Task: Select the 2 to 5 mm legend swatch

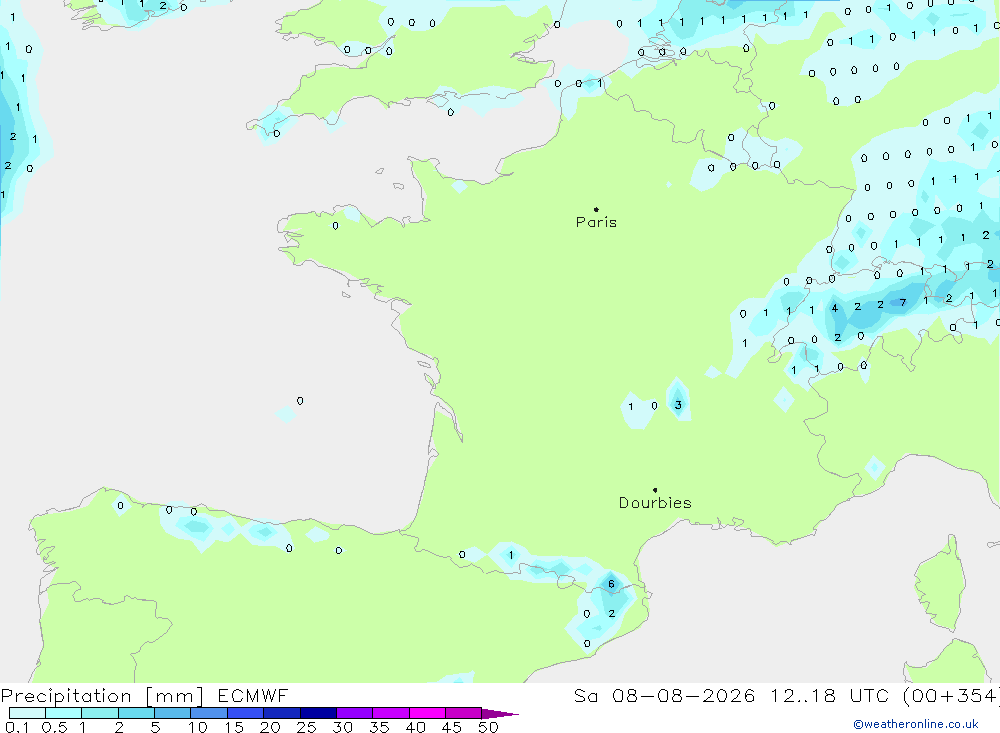Action: (136, 713)
